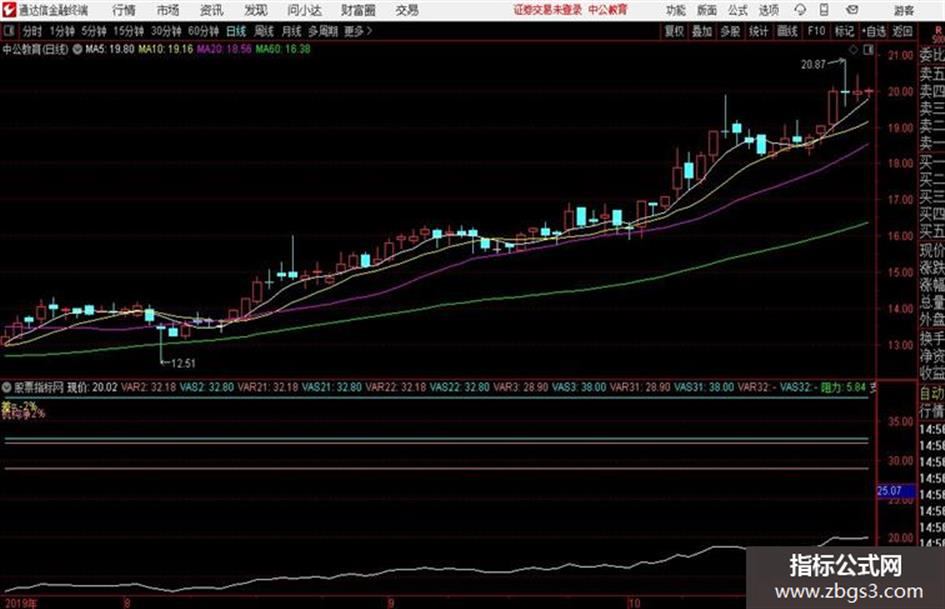Click the MA10: 19.16 indicator value
The width and height of the screenshot is (945, 609).
click(166, 49)
